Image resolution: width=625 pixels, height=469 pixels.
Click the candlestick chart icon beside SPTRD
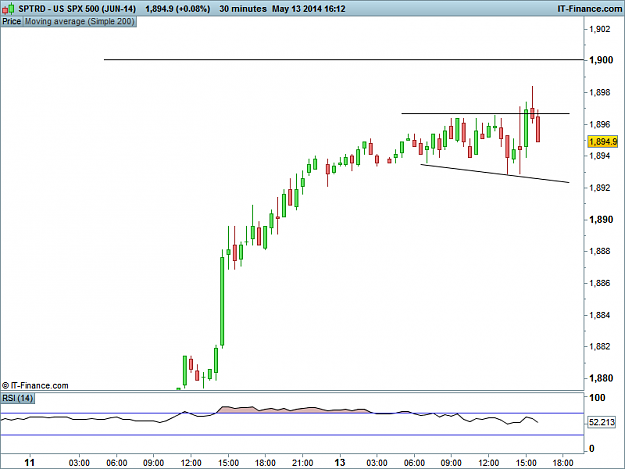pyautogui.click(x=8, y=8)
